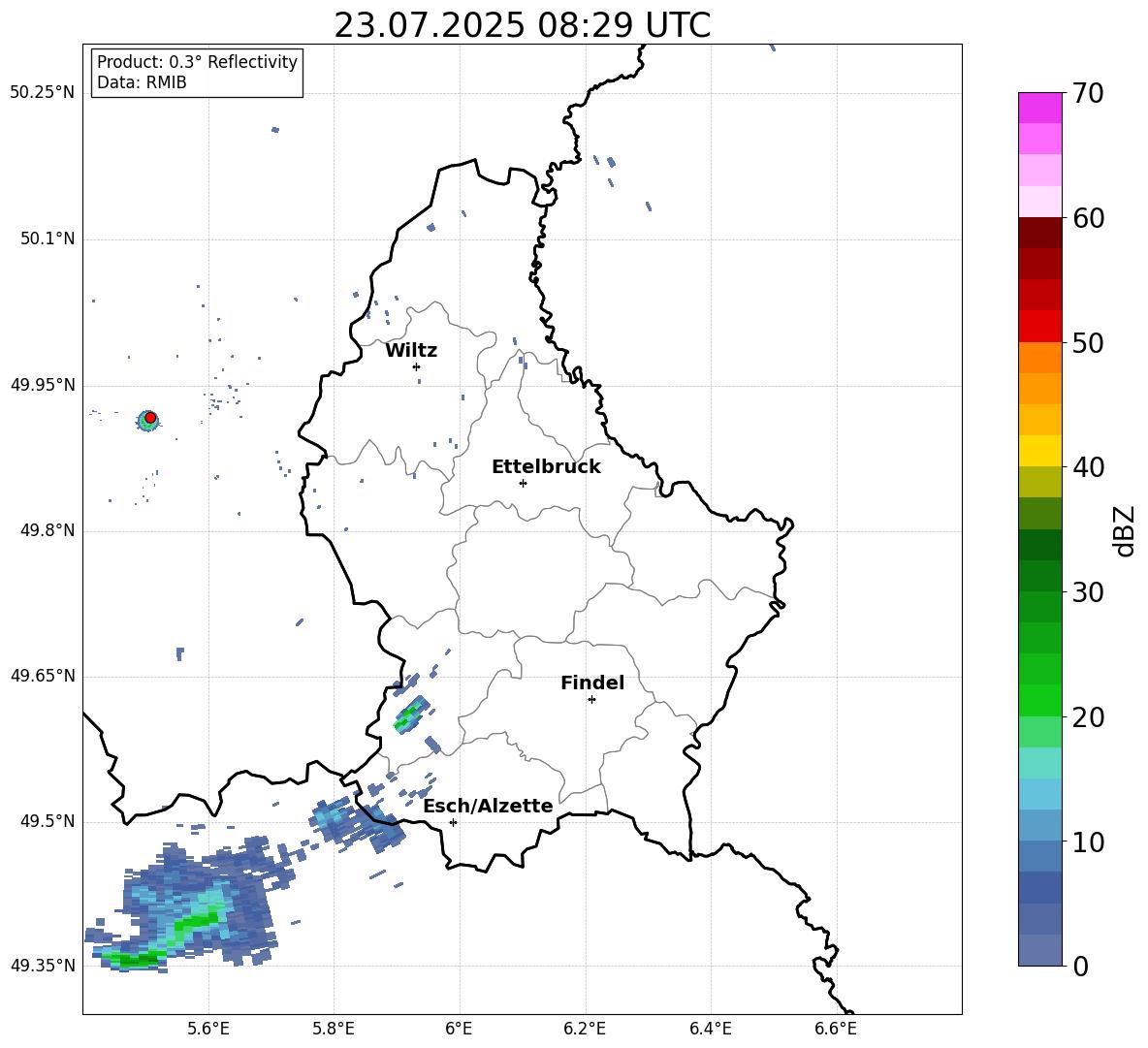Click the 30 colorbar tick label
Screen dimensions: 1148x1048
point(1088,592)
